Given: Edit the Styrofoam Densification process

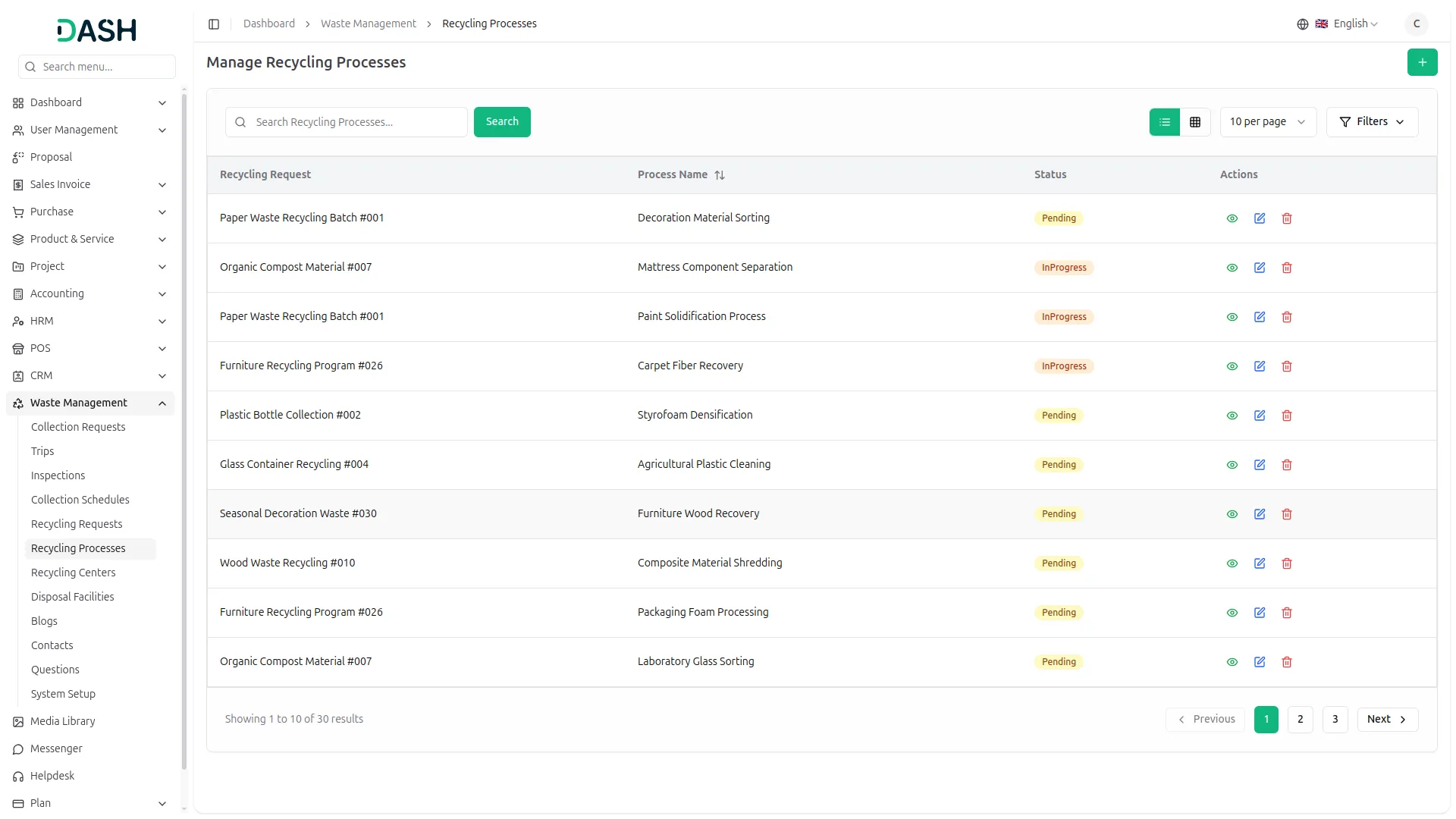Looking at the screenshot, I should (1259, 416).
